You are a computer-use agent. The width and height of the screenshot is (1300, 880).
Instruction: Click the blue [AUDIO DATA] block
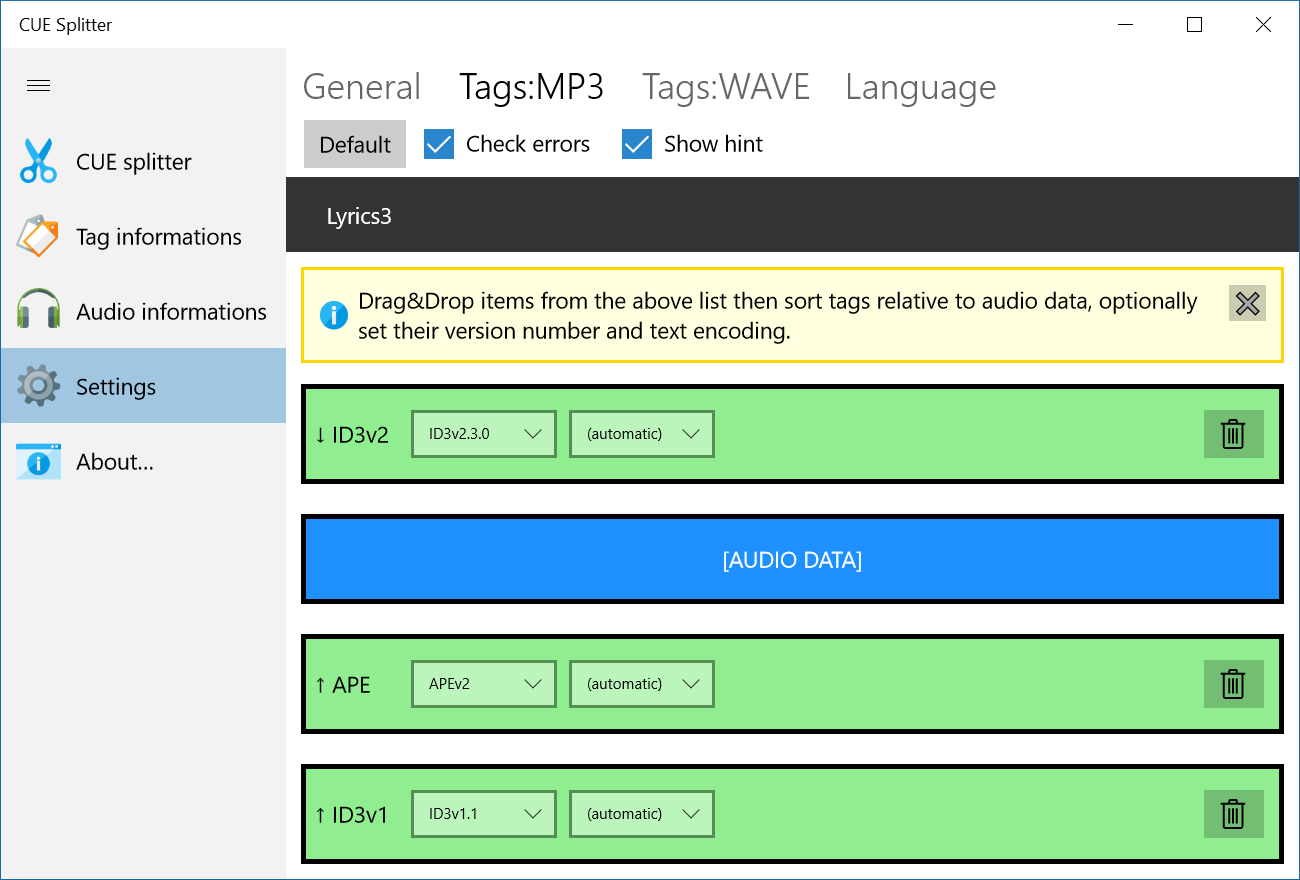pyautogui.click(x=791, y=559)
